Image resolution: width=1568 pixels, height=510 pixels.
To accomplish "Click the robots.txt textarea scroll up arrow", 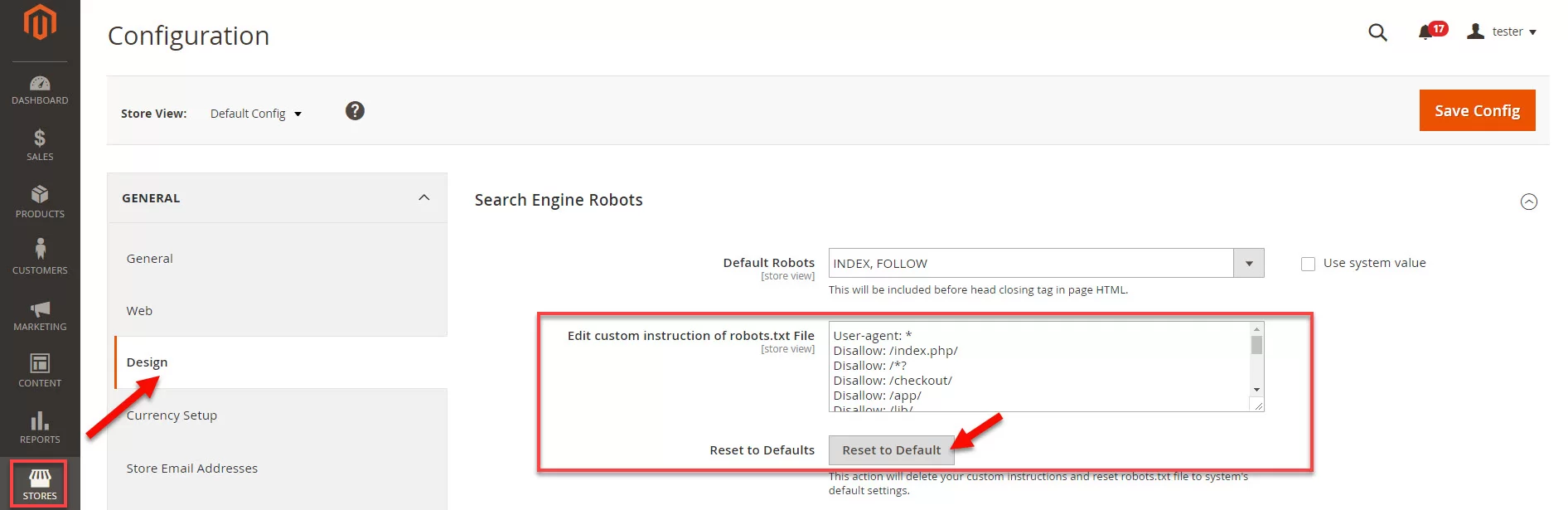I will pyautogui.click(x=1256, y=329).
